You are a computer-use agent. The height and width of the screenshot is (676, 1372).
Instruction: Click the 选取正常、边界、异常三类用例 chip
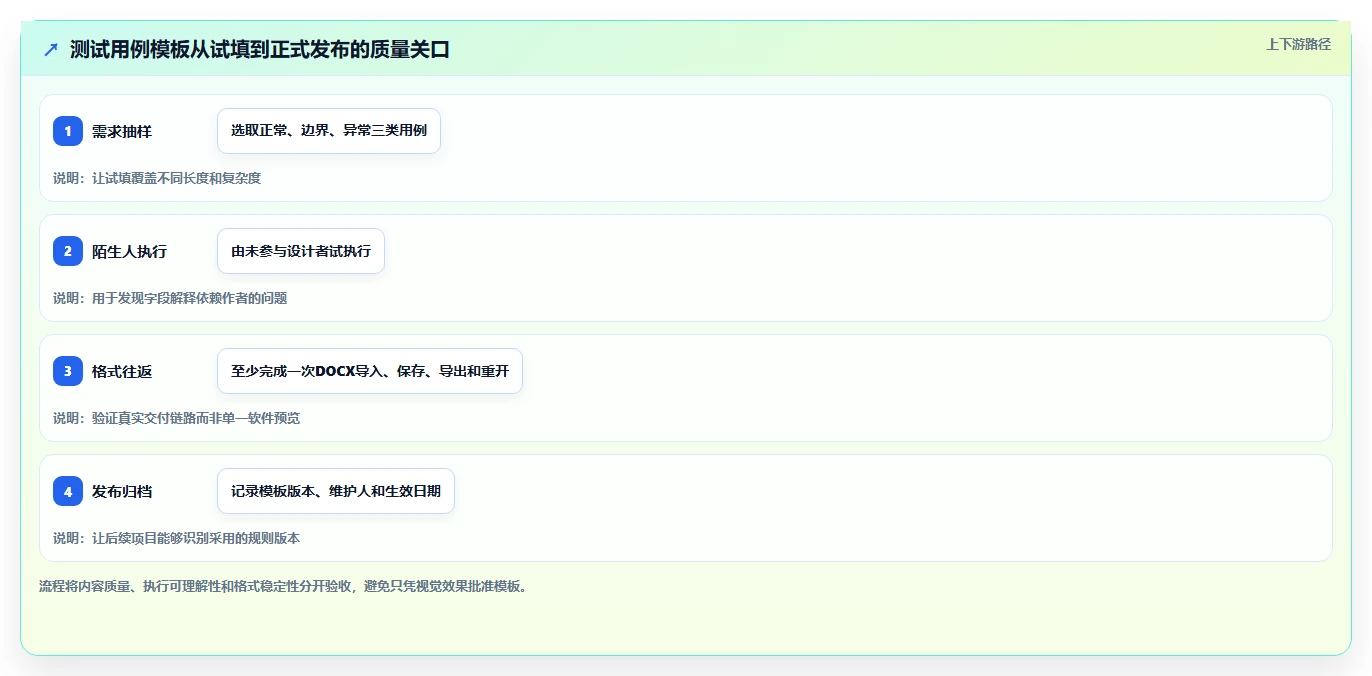point(329,131)
